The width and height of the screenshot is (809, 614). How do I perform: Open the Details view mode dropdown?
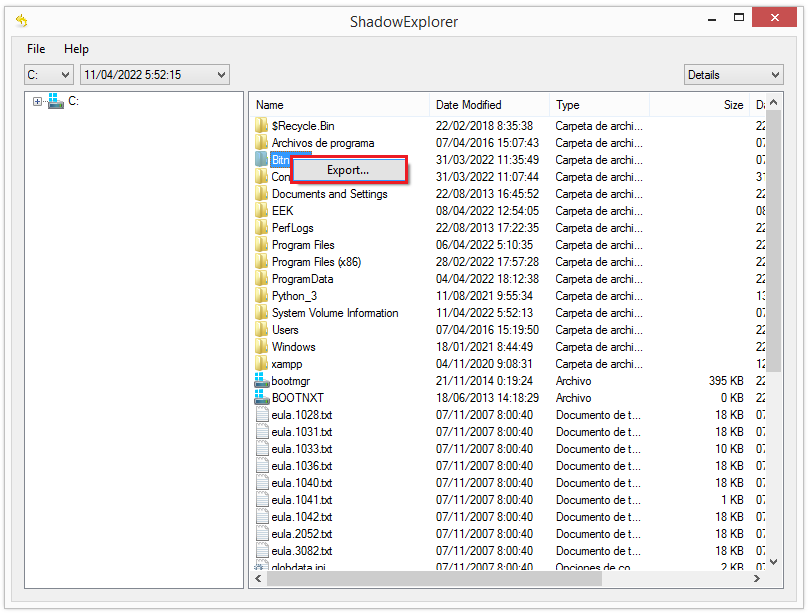(x=733, y=75)
